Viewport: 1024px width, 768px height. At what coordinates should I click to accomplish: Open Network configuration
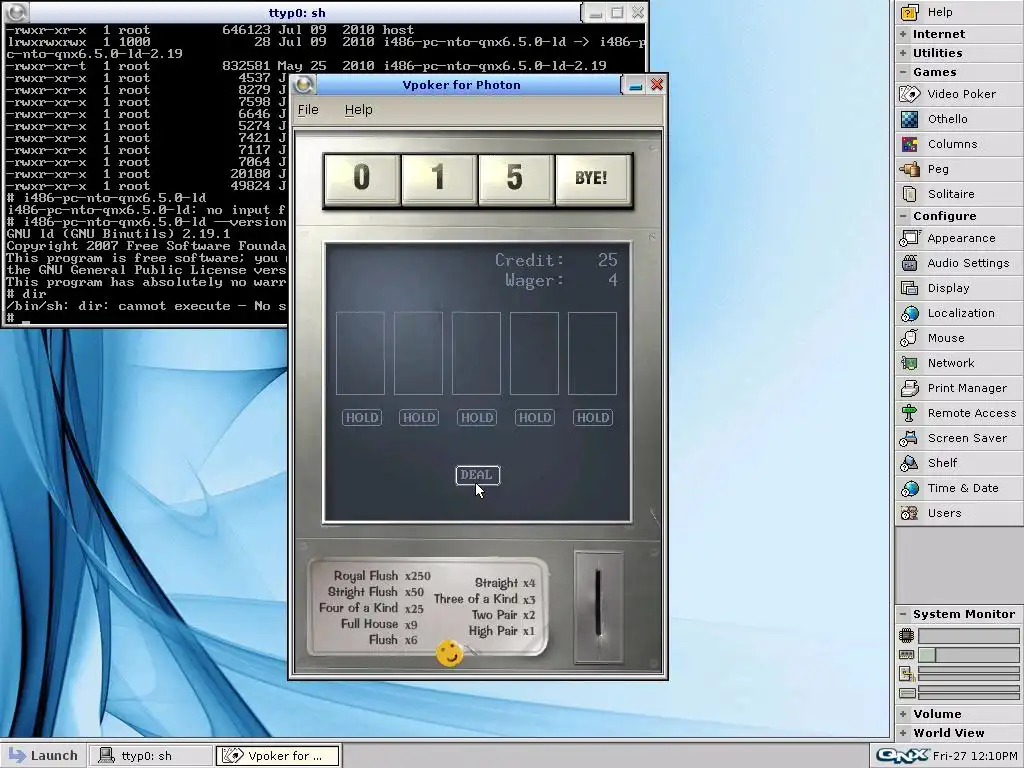(x=959, y=363)
